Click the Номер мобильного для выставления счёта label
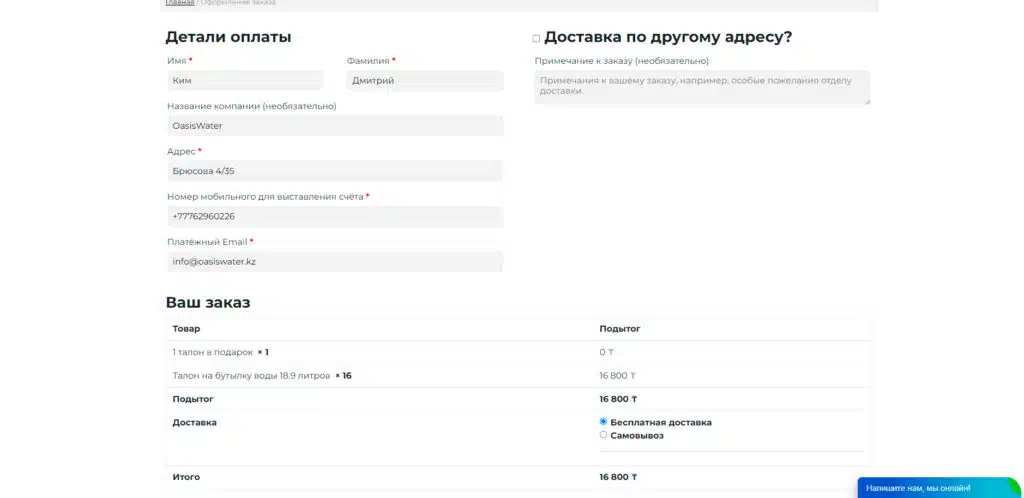This screenshot has height=498, width=1024. click(268, 196)
